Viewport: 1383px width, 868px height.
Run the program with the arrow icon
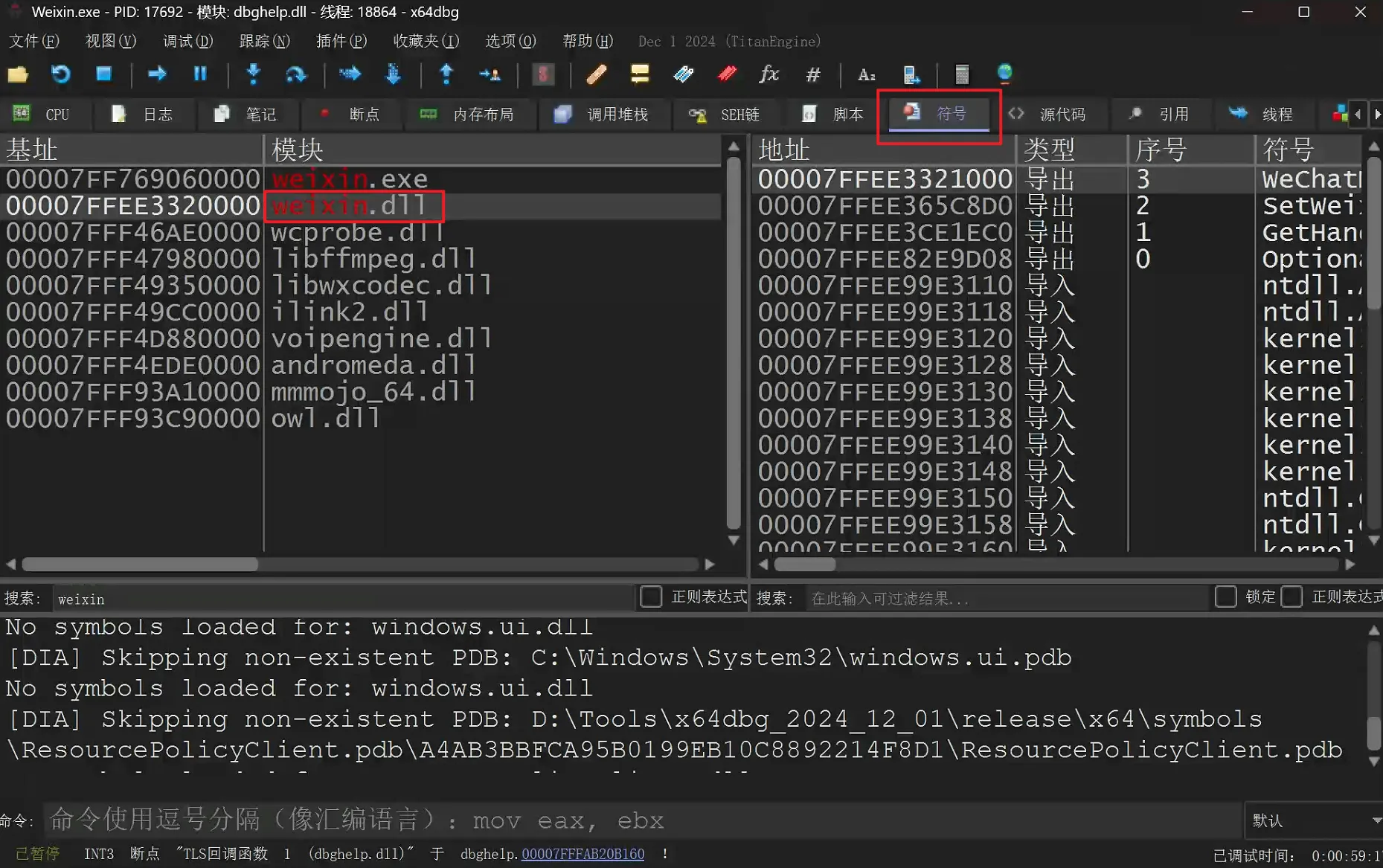[x=157, y=74]
